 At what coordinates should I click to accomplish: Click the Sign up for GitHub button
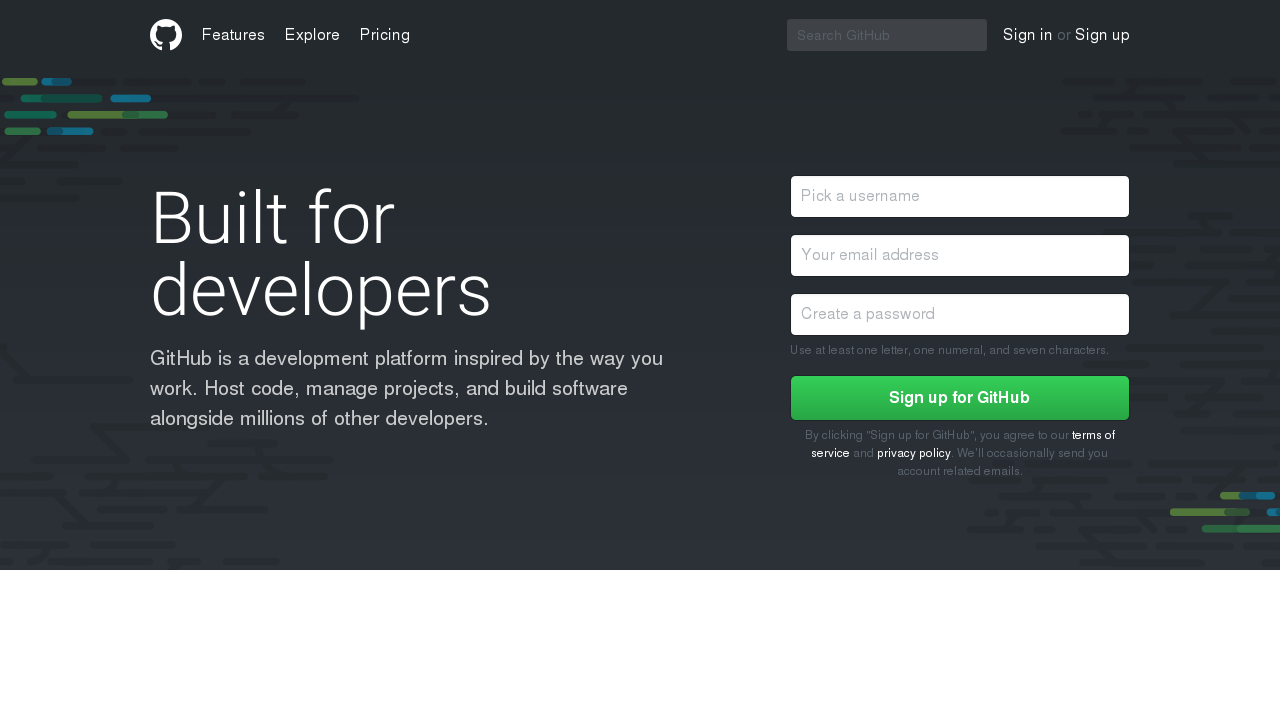[x=960, y=398]
